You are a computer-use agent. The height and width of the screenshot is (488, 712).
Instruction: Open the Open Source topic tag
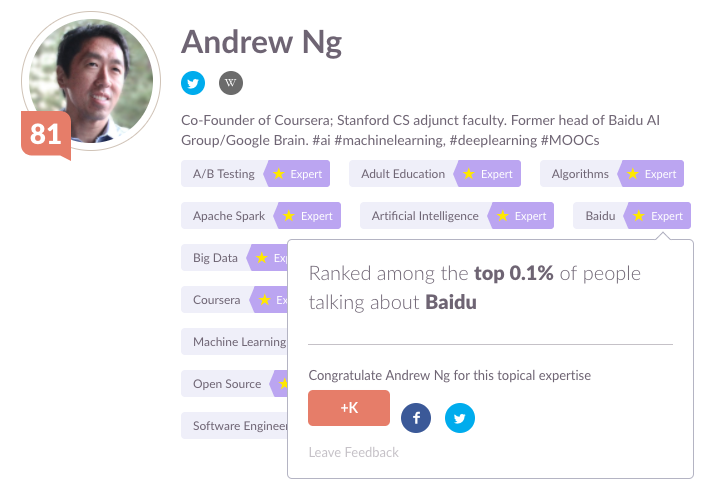click(x=227, y=384)
